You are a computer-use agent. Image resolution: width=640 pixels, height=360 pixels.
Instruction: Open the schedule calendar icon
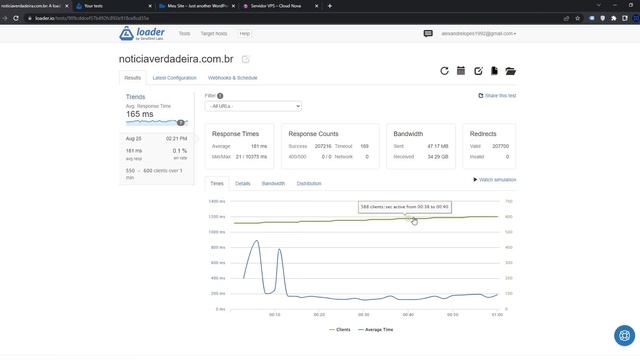click(x=461, y=71)
